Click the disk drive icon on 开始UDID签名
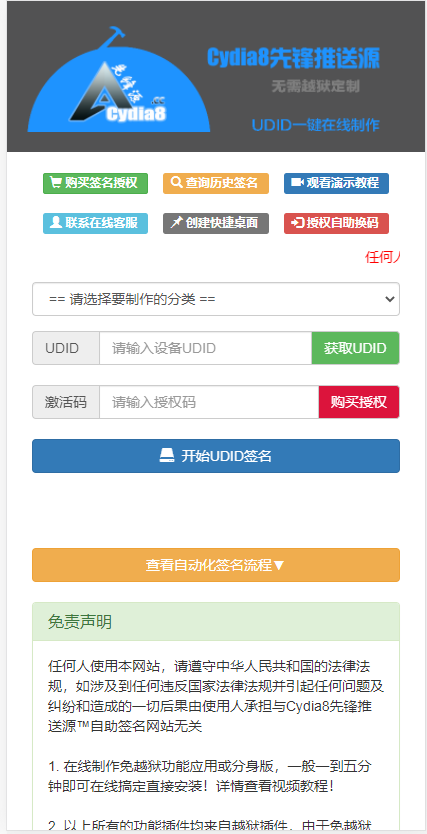 pyautogui.click(x=167, y=455)
